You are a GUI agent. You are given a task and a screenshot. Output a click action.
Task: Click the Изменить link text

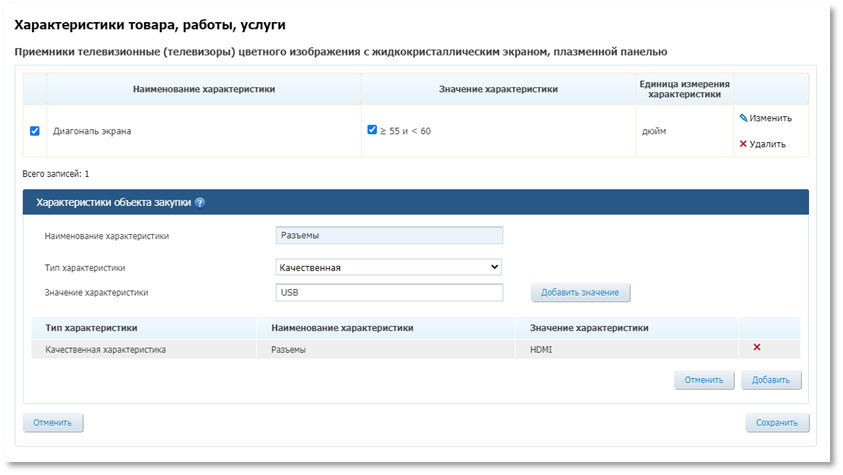click(x=771, y=118)
